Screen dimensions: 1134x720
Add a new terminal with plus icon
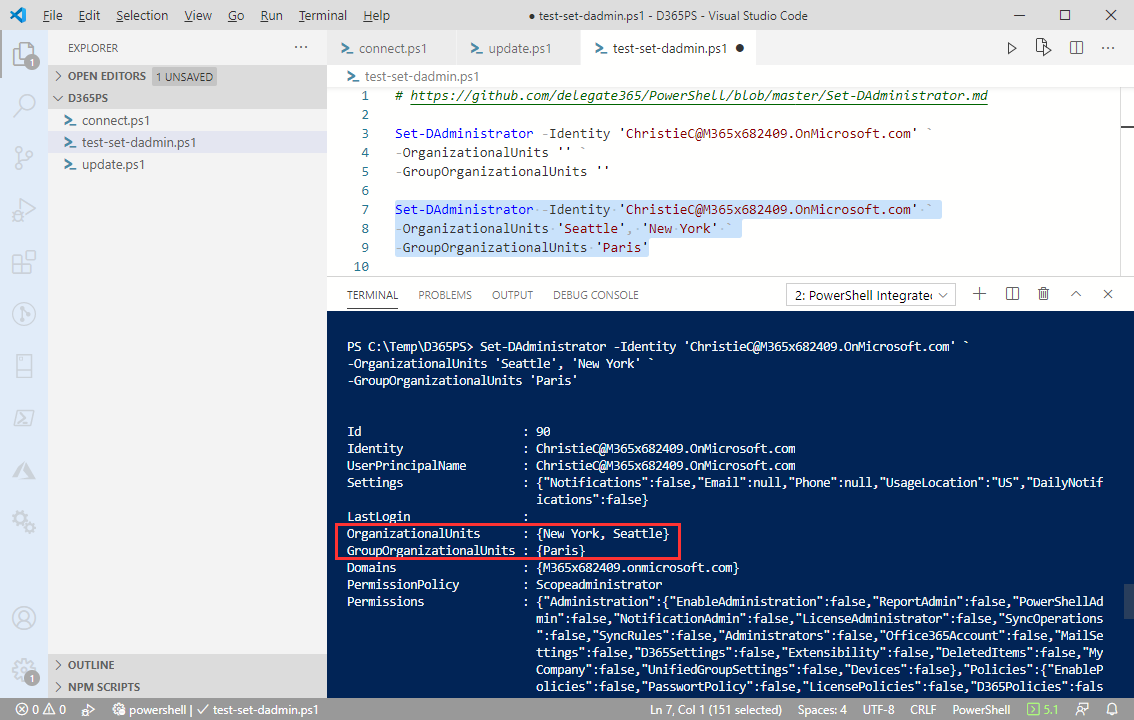coord(980,294)
